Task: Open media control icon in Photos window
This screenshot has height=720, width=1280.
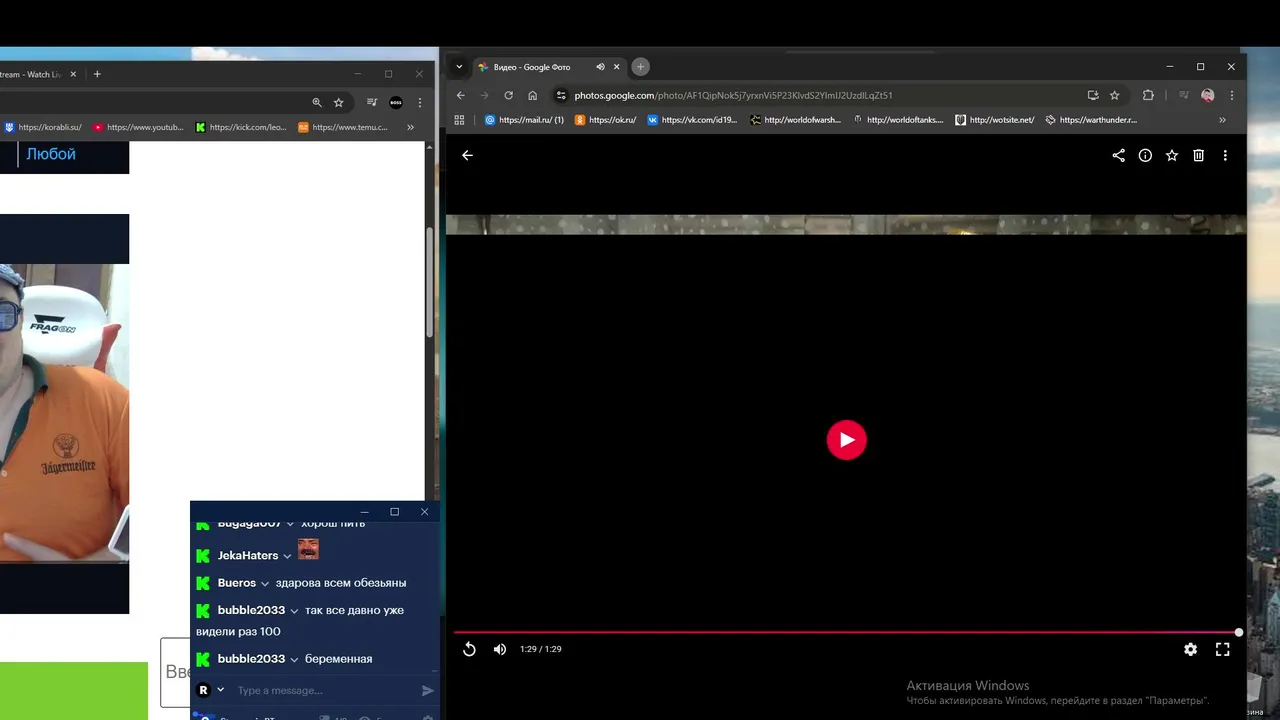Action: (1184, 95)
